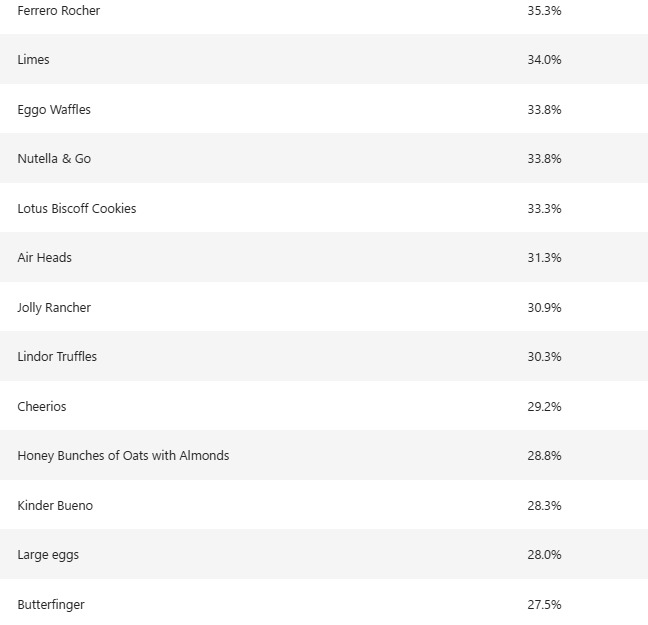Click the Eggo Waffles entry
This screenshot has height=625, width=648.
(x=54, y=110)
